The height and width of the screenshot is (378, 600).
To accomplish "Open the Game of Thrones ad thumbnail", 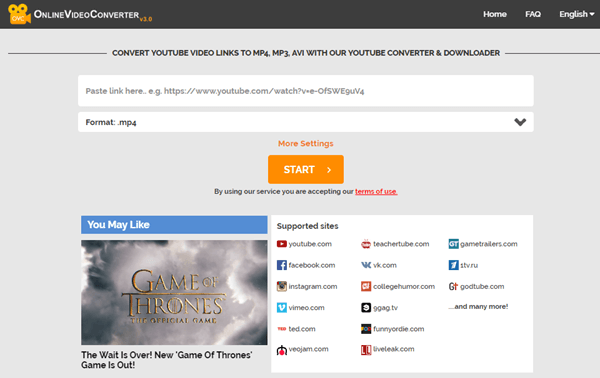I will coord(174,292).
